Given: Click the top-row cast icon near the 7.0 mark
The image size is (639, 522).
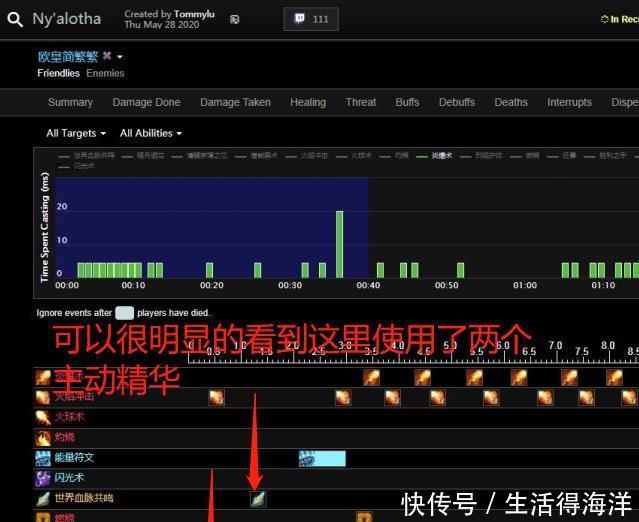Looking at the screenshot, I should 569,377.
